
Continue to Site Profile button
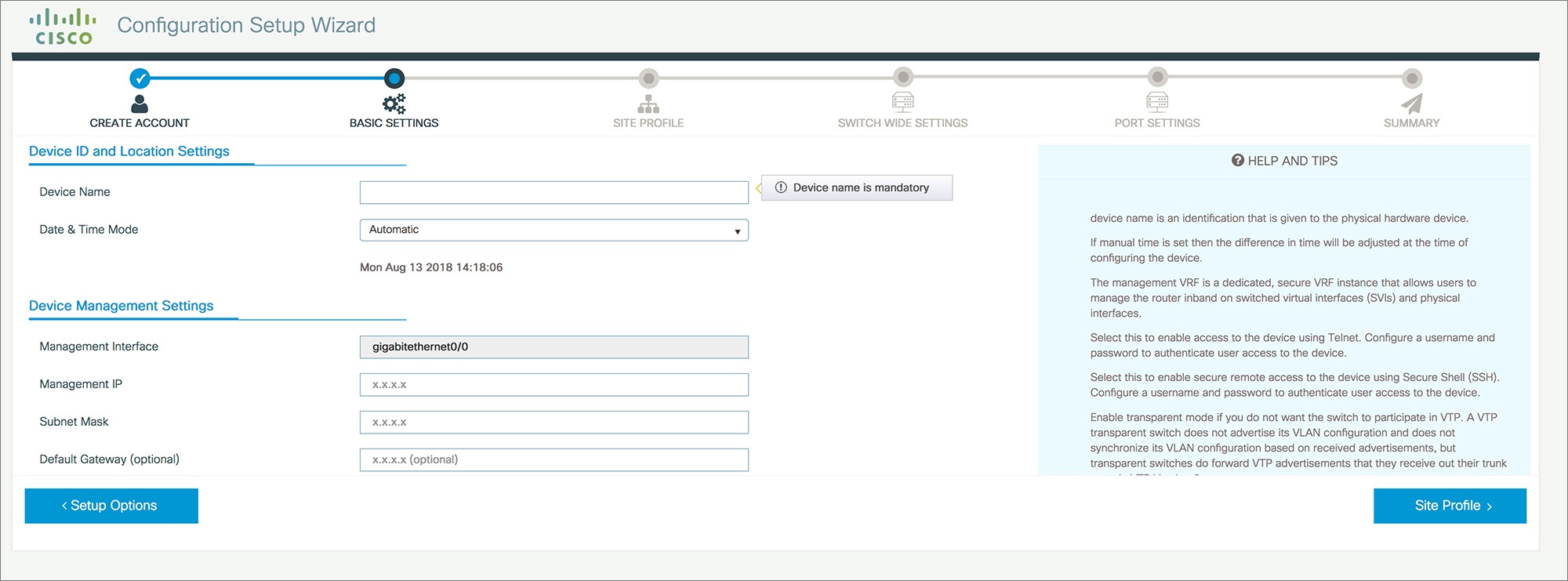[1450, 506]
